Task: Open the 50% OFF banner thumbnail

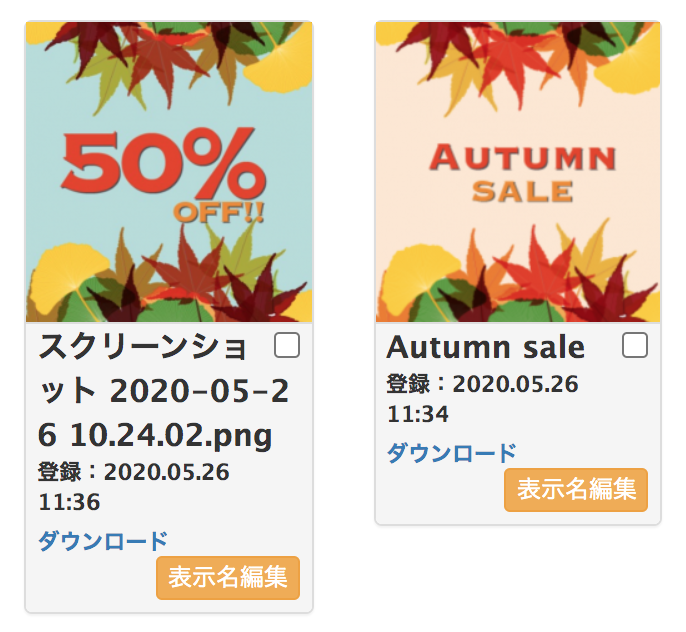Action: click(169, 172)
